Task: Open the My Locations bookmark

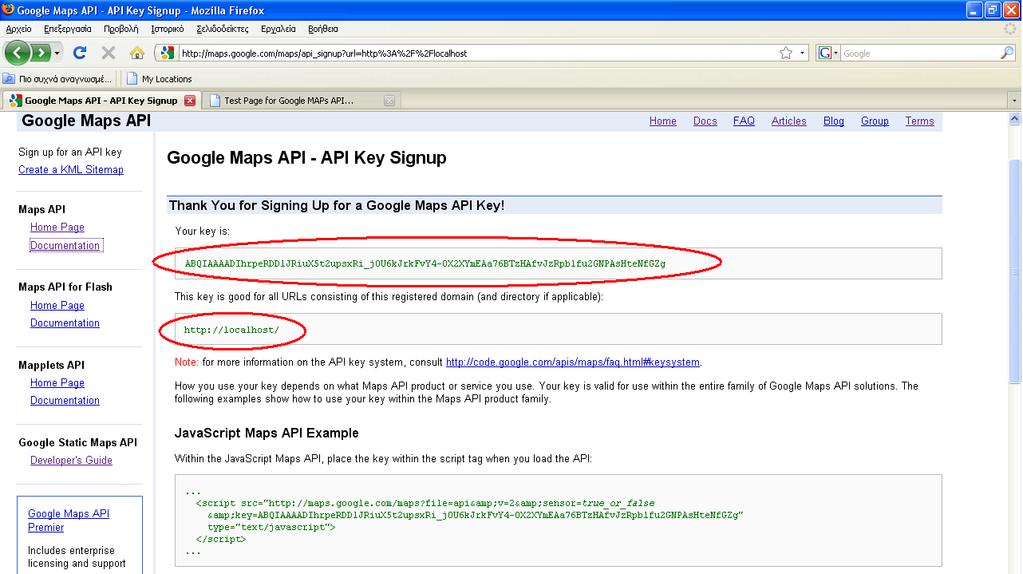Action: pos(159,79)
